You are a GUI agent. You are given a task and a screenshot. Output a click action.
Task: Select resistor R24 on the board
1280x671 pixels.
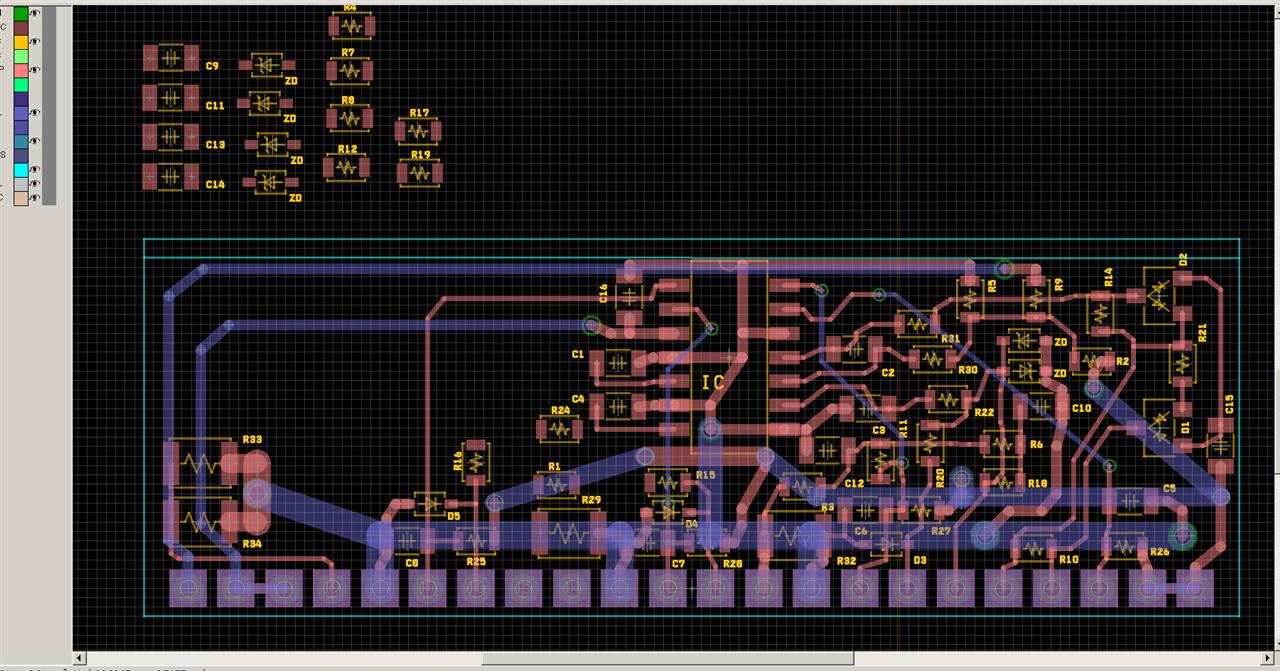[560, 429]
